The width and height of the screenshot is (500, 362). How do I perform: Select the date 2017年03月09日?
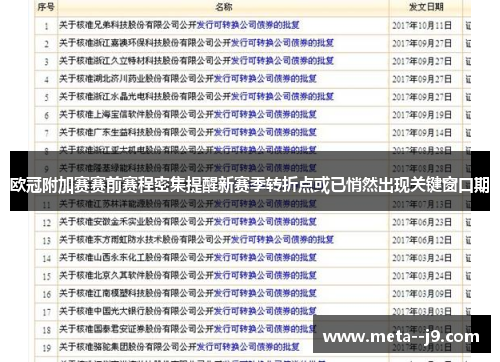point(422,294)
